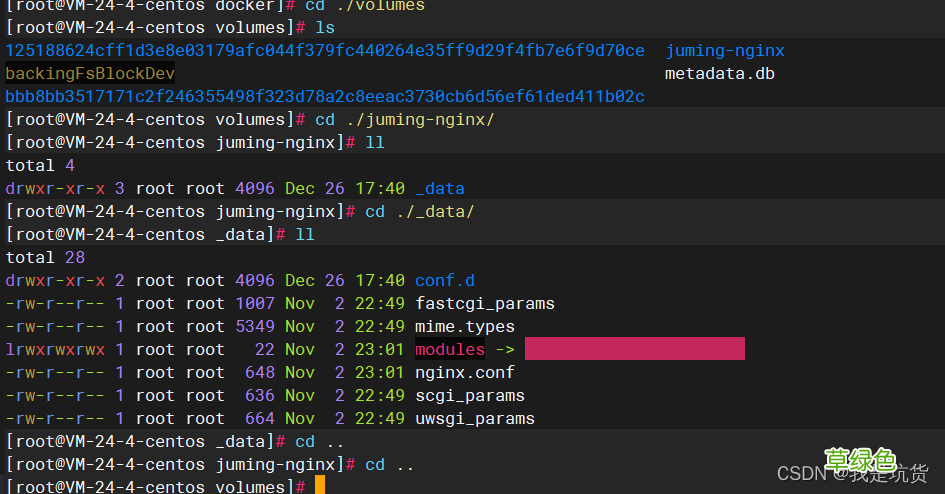The image size is (945, 494).
Task: Click the conf.d directory entry
Action: (x=445, y=281)
